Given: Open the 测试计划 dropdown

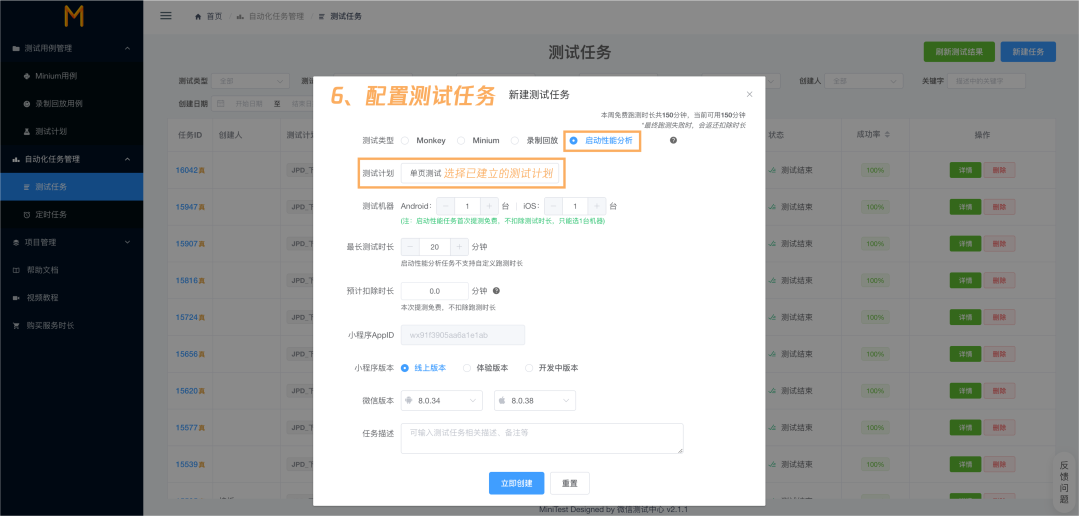Looking at the screenshot, I should pyautogui.click(x=480, y=174).
